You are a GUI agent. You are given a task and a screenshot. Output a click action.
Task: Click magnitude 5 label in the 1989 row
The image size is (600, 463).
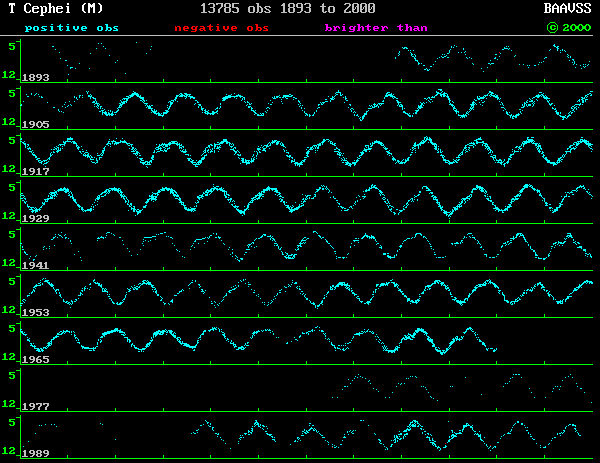(12, 422)
